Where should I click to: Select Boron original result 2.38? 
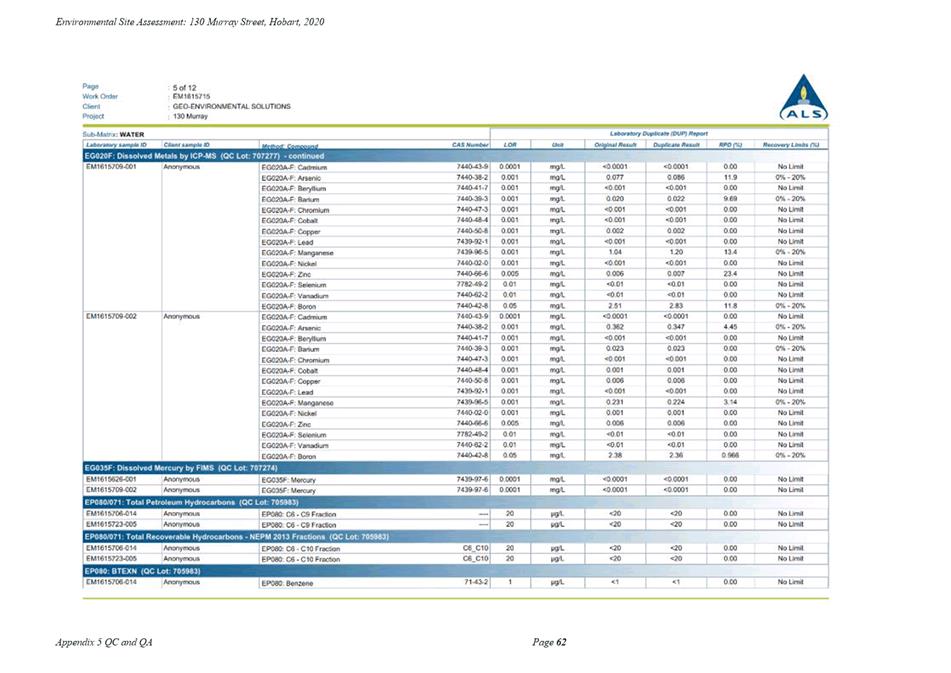[615, 455]
